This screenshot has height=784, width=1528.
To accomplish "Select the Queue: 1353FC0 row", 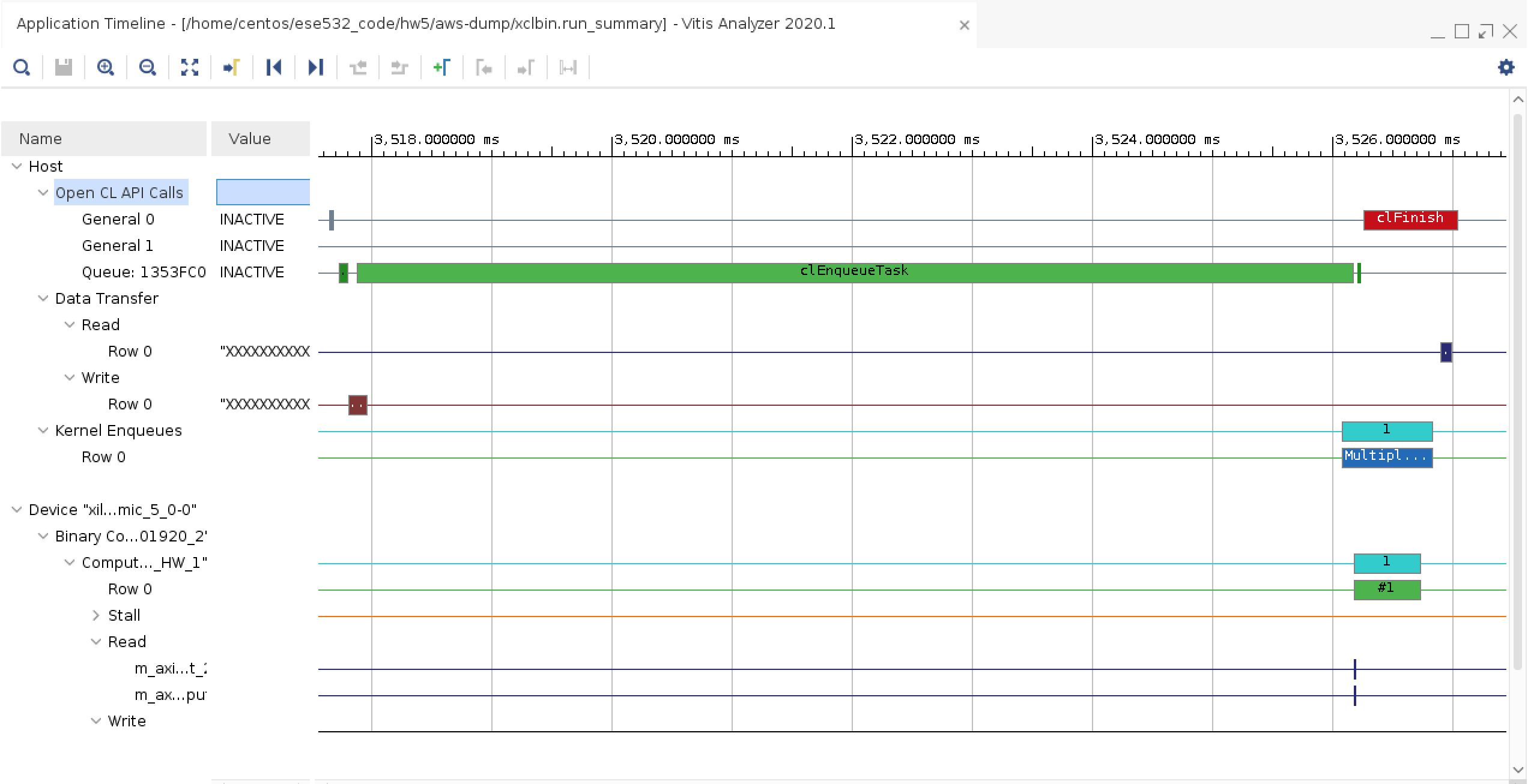I will 144,272.
